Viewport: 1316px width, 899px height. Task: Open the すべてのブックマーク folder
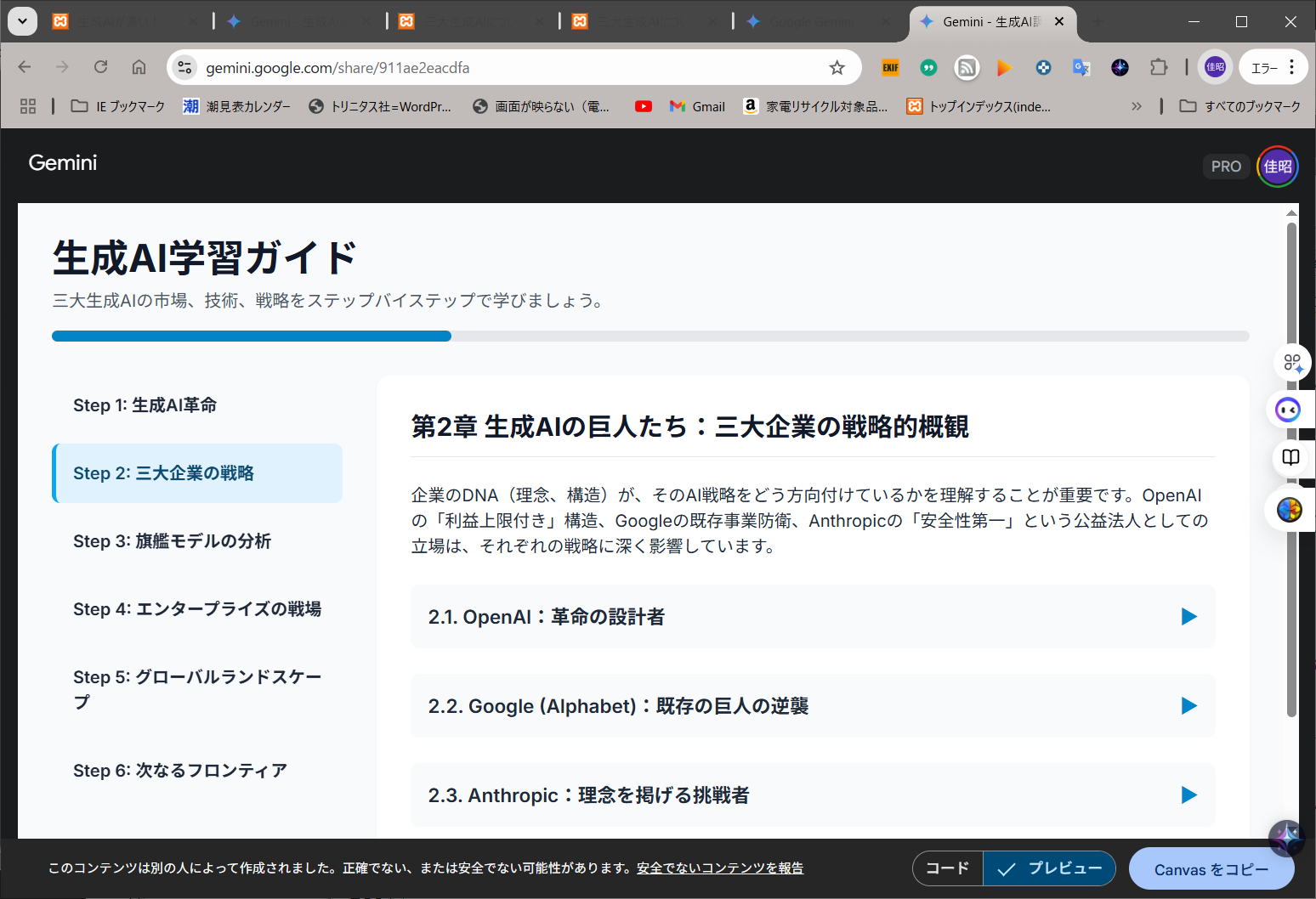click(x=1240, y=106)
